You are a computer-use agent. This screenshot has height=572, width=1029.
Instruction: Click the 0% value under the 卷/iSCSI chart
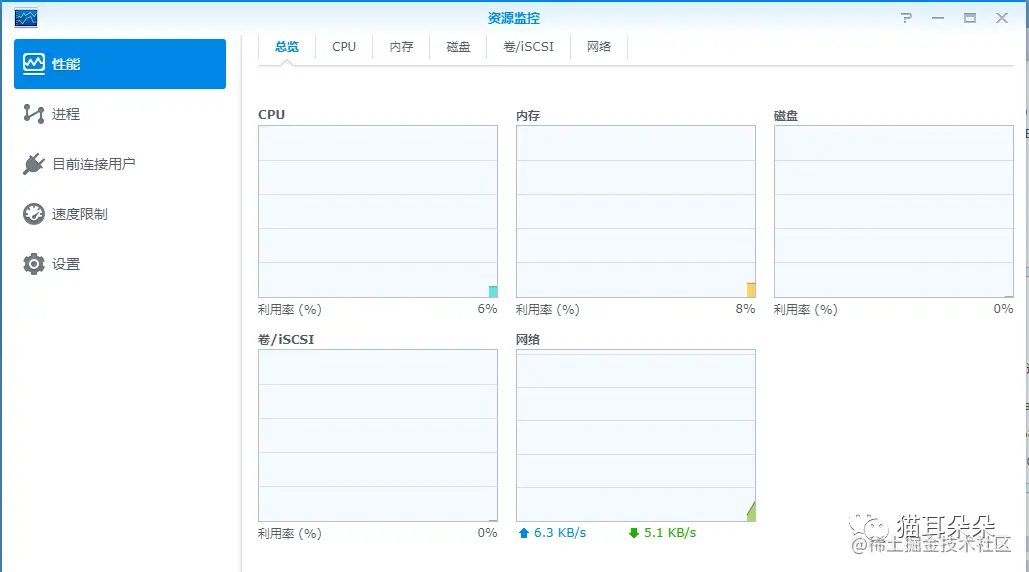click(487, 533)
